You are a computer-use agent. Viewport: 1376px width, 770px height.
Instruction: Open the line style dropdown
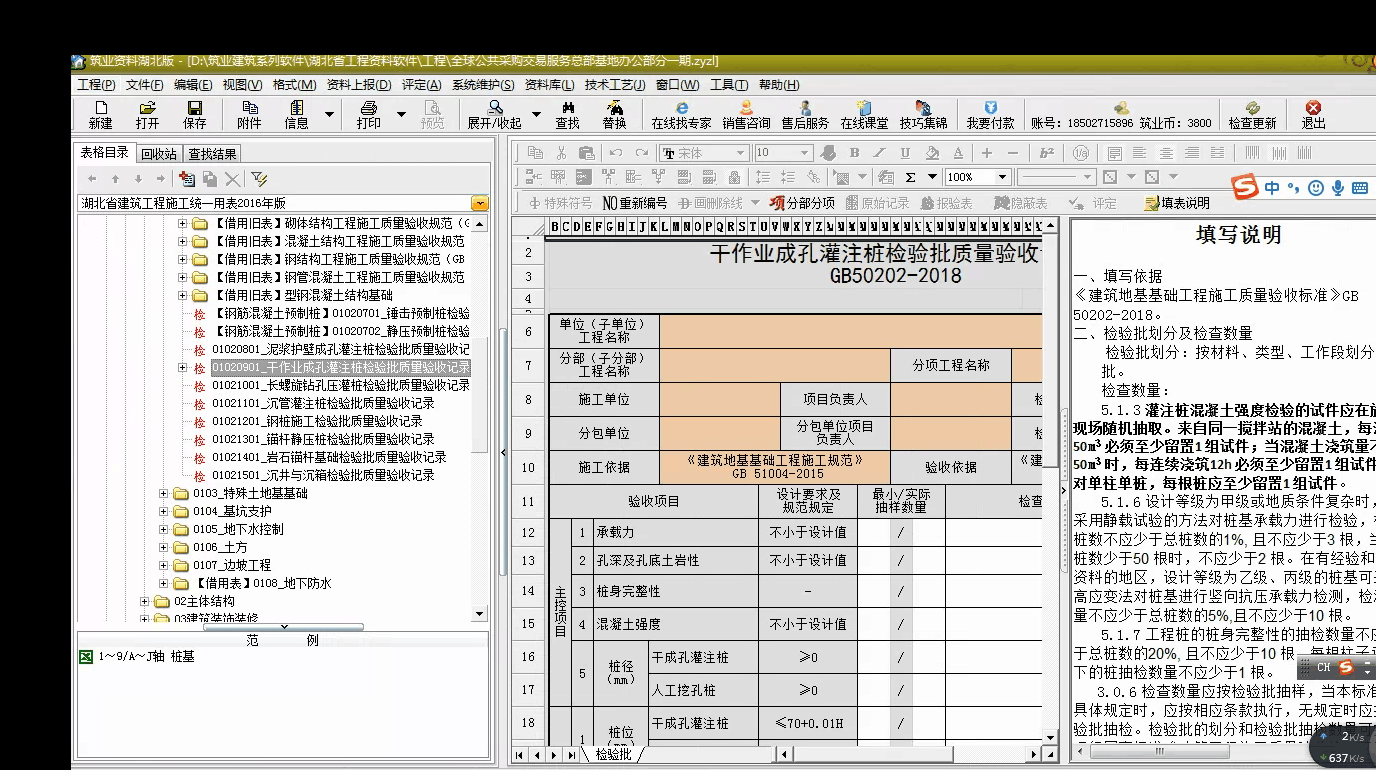coord(1089,177)
